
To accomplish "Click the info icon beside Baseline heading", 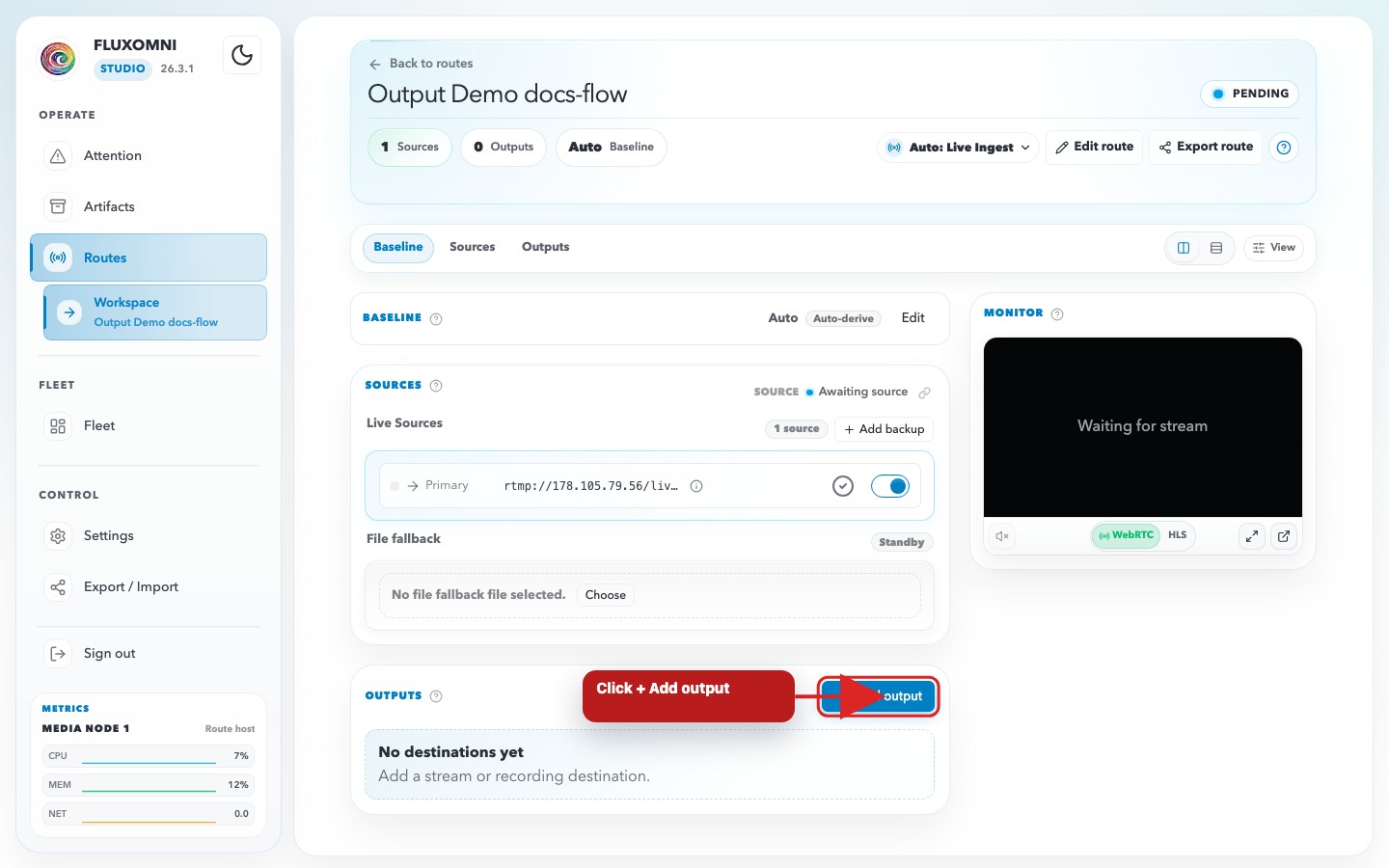I will pos(436,319).
